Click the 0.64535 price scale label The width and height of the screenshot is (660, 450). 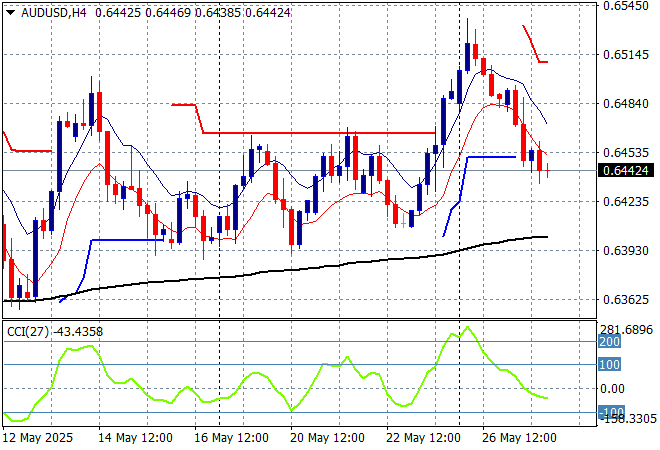(x=625, y=152)
